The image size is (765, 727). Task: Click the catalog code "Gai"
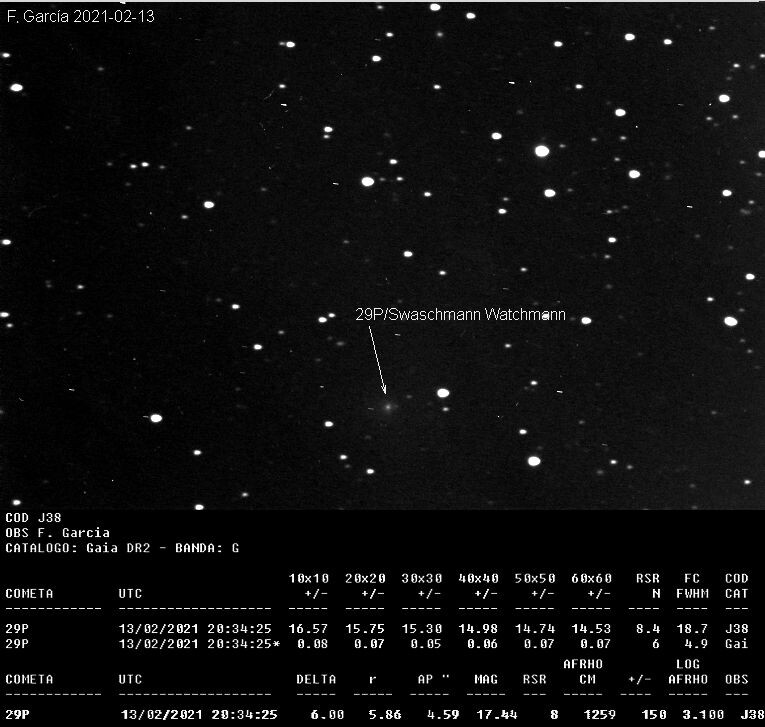(737, 644)
